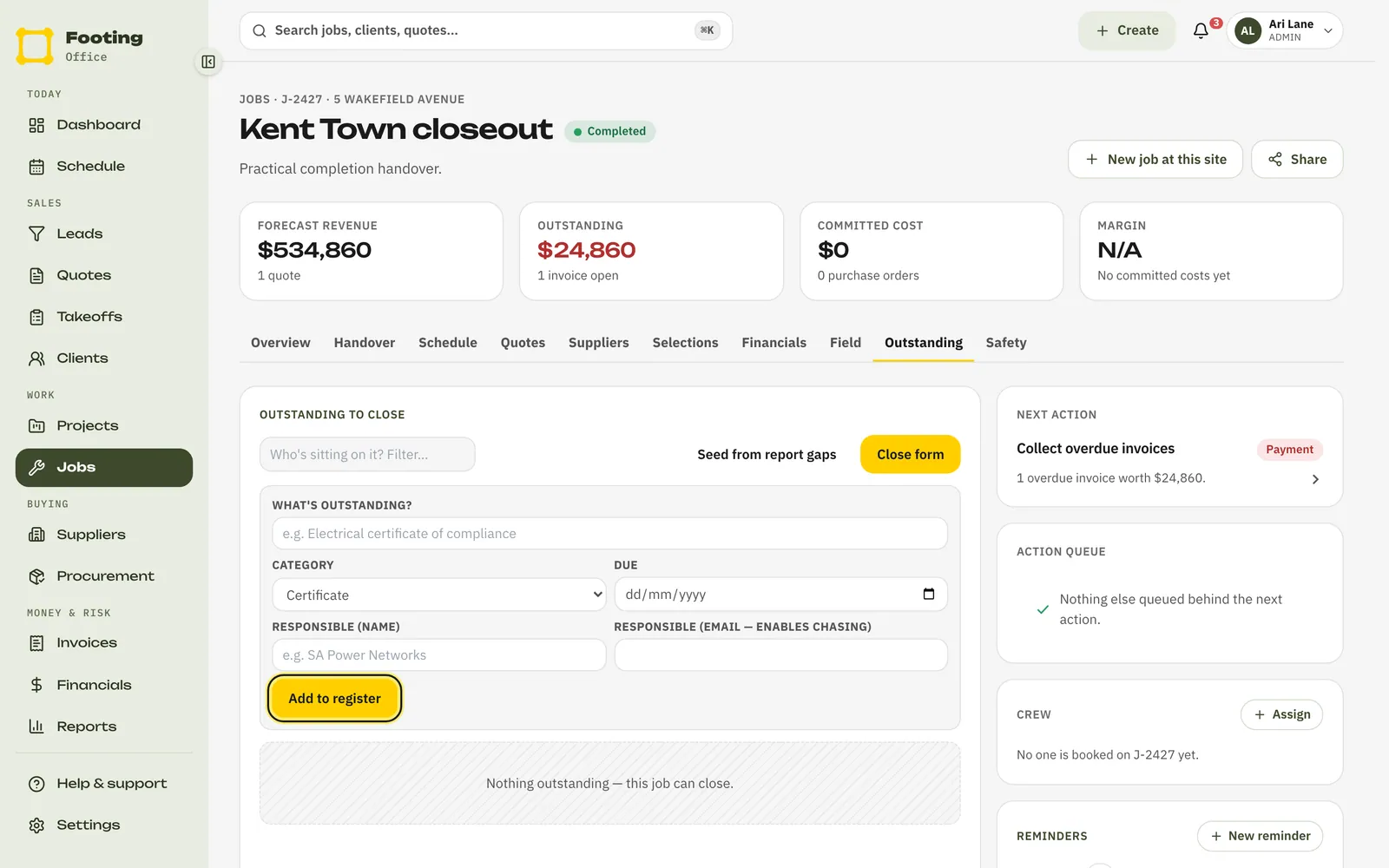Open notifications bell
The width and height of the screenshot is (1389, 868).
point(1201,30)
